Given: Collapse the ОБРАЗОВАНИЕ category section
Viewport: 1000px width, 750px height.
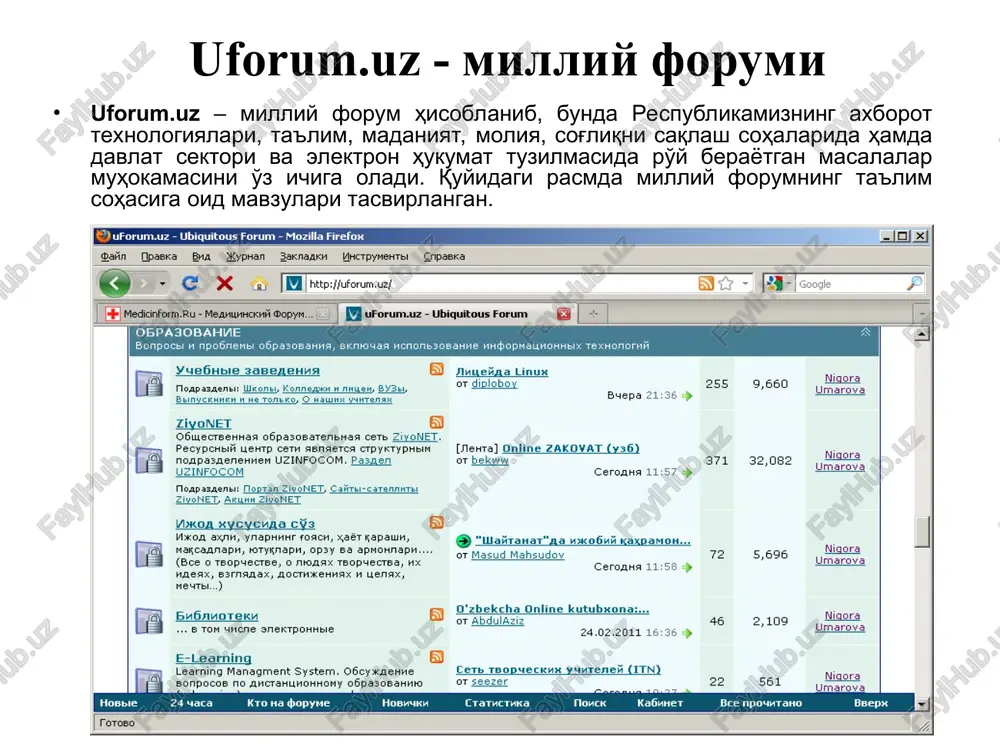Looking at the screenshot, I should point(865,332).
